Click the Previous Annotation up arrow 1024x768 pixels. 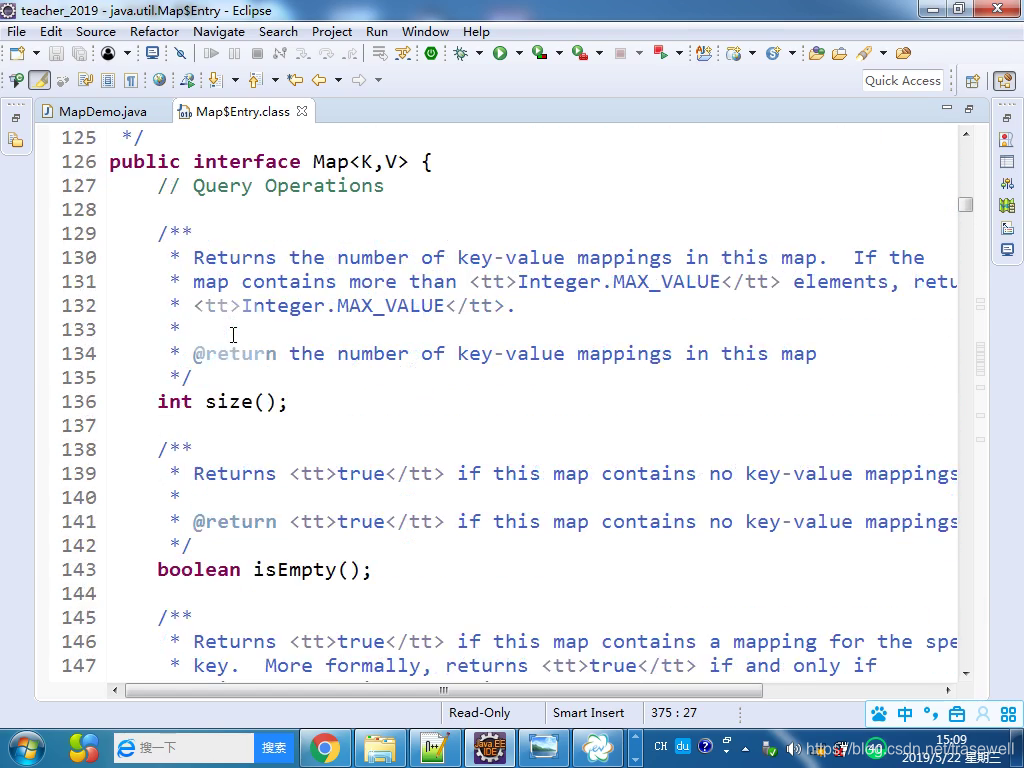coord(255,80)
